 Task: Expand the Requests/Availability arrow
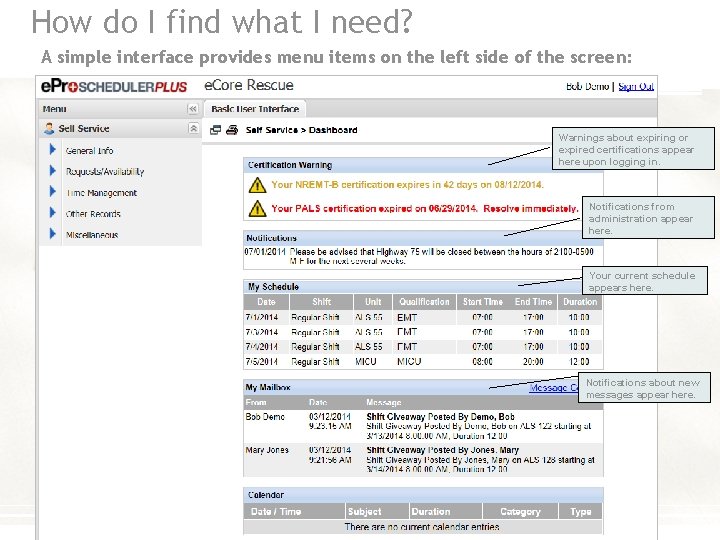pyautogui.click(x=52, y=170)
